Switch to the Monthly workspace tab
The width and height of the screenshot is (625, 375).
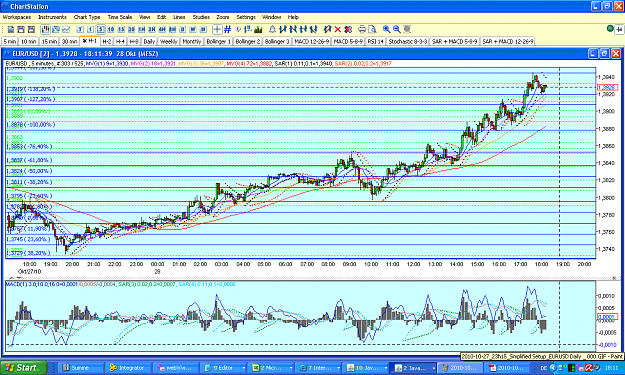pos(192,41)
